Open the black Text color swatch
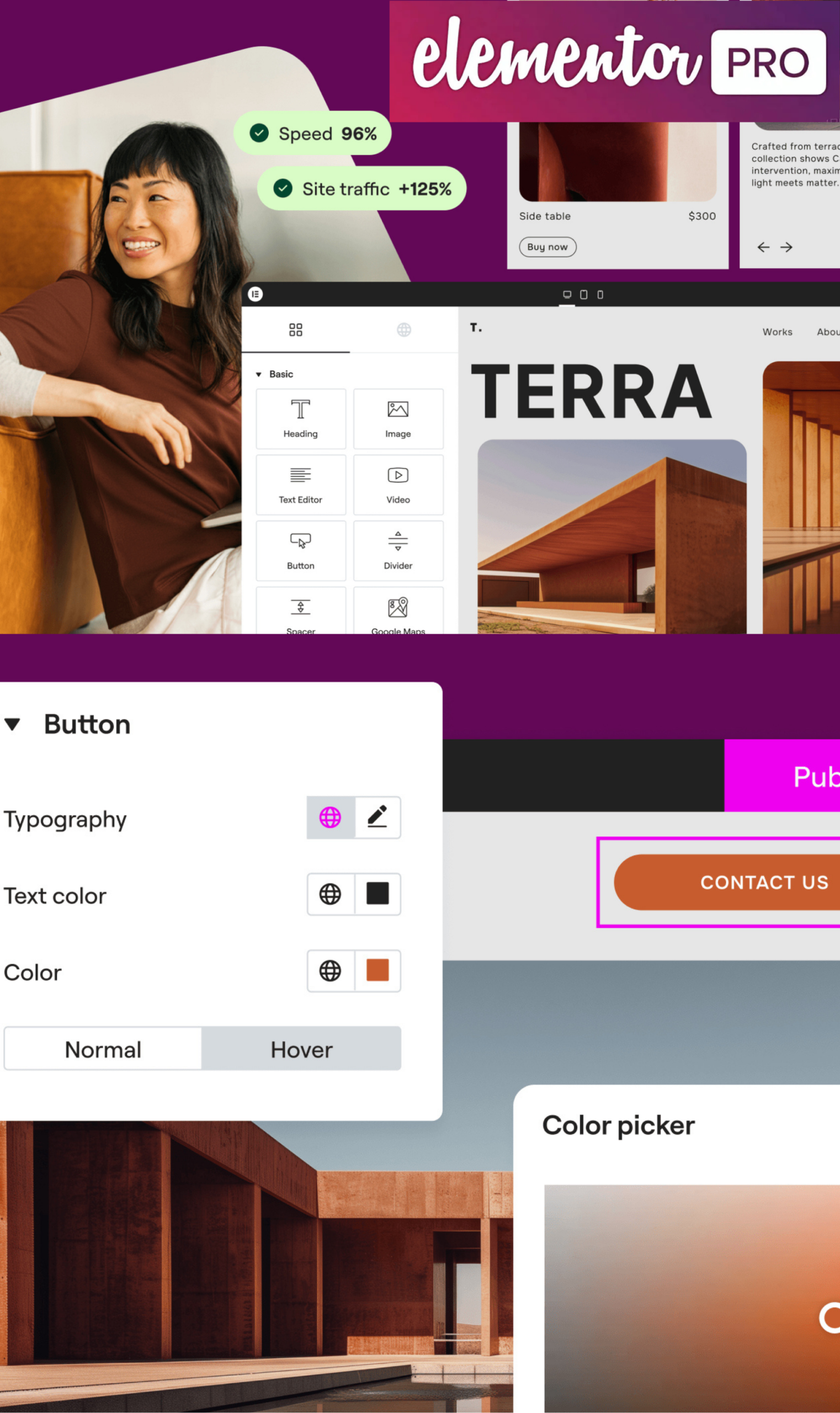Image resolution: width=840 pixels, height=1413 pixels. pos(378,894)
